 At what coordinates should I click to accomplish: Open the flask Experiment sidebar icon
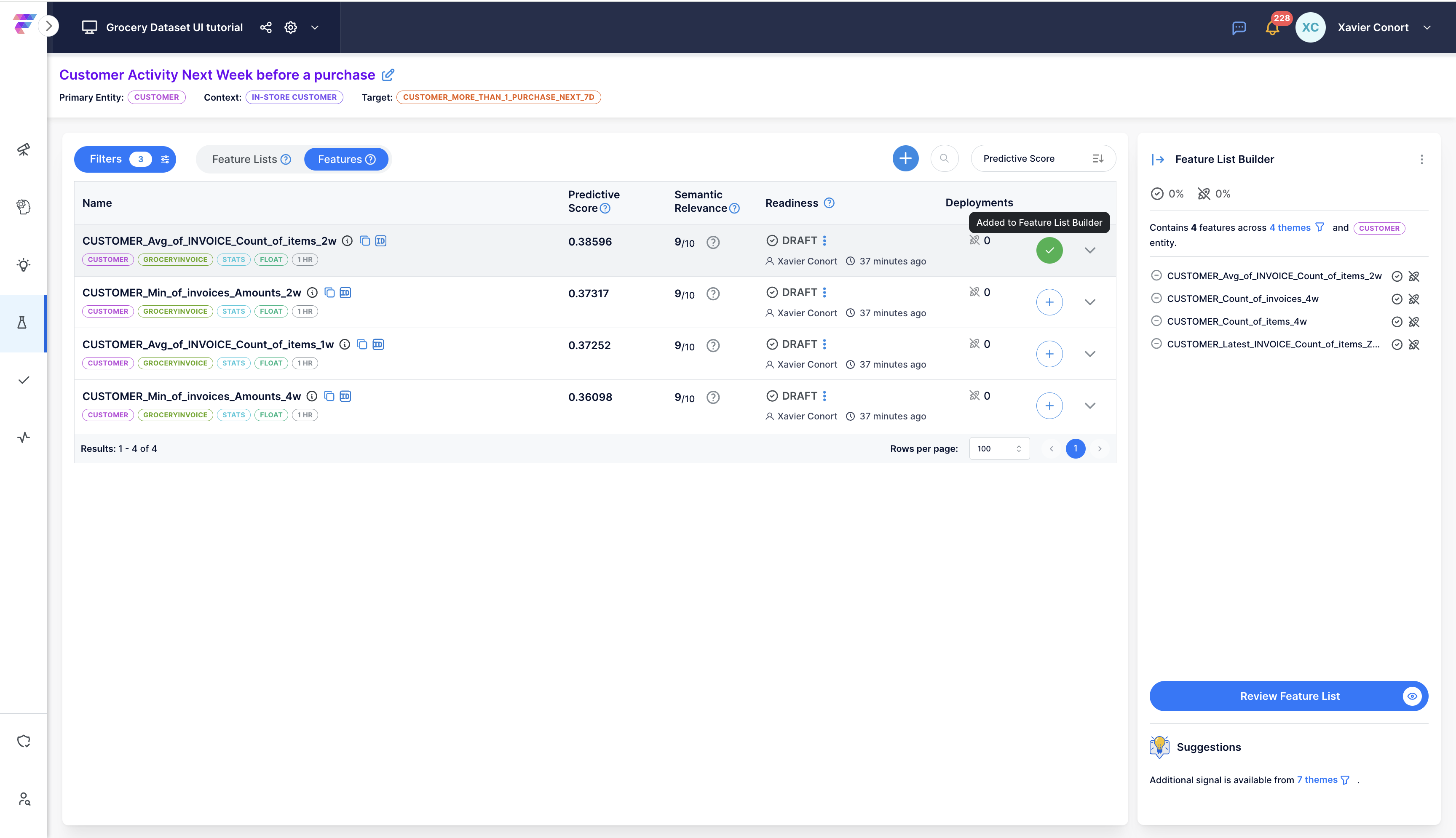point(22,323)
